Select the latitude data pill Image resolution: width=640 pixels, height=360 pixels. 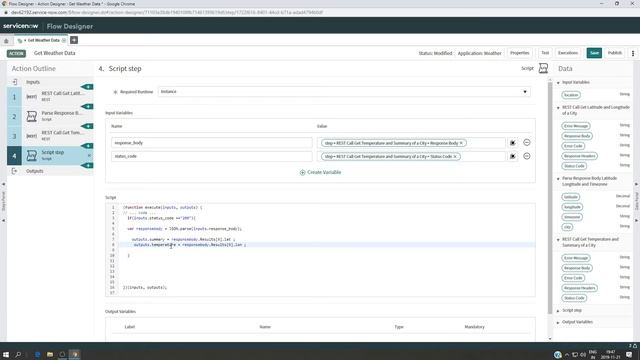(x=571, y=197)
